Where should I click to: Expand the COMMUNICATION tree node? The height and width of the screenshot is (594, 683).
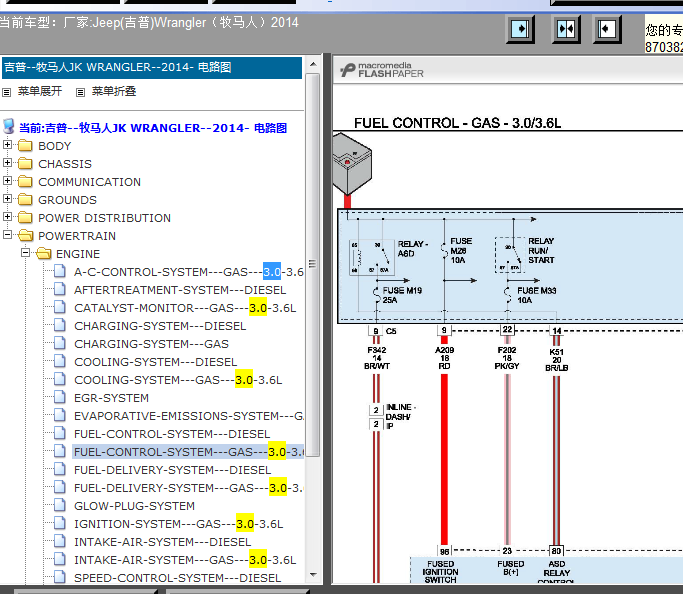(7, 180)
